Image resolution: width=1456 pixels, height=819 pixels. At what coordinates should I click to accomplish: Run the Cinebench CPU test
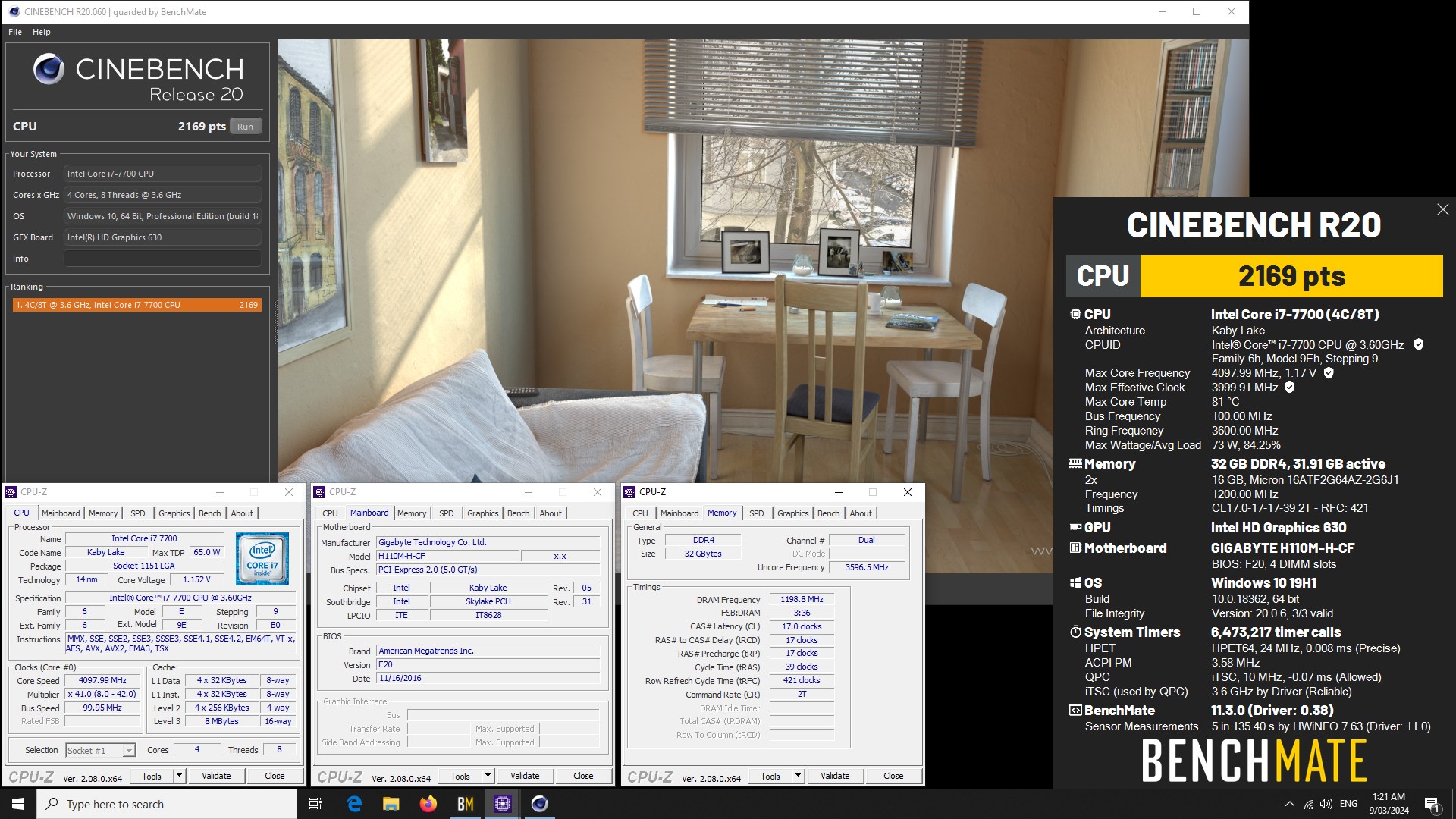click(245, 127)
